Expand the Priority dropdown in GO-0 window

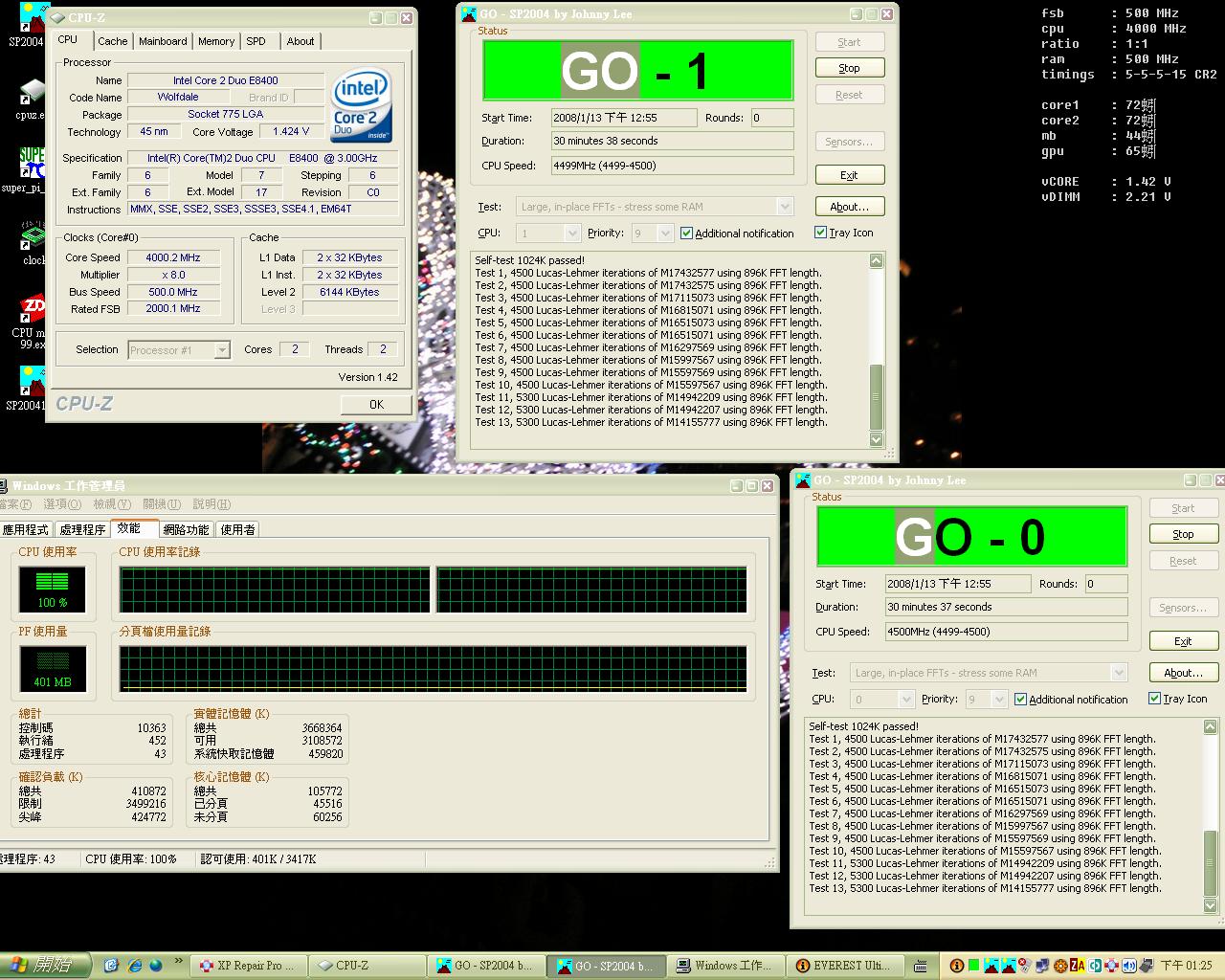[x=1000, y=699]
